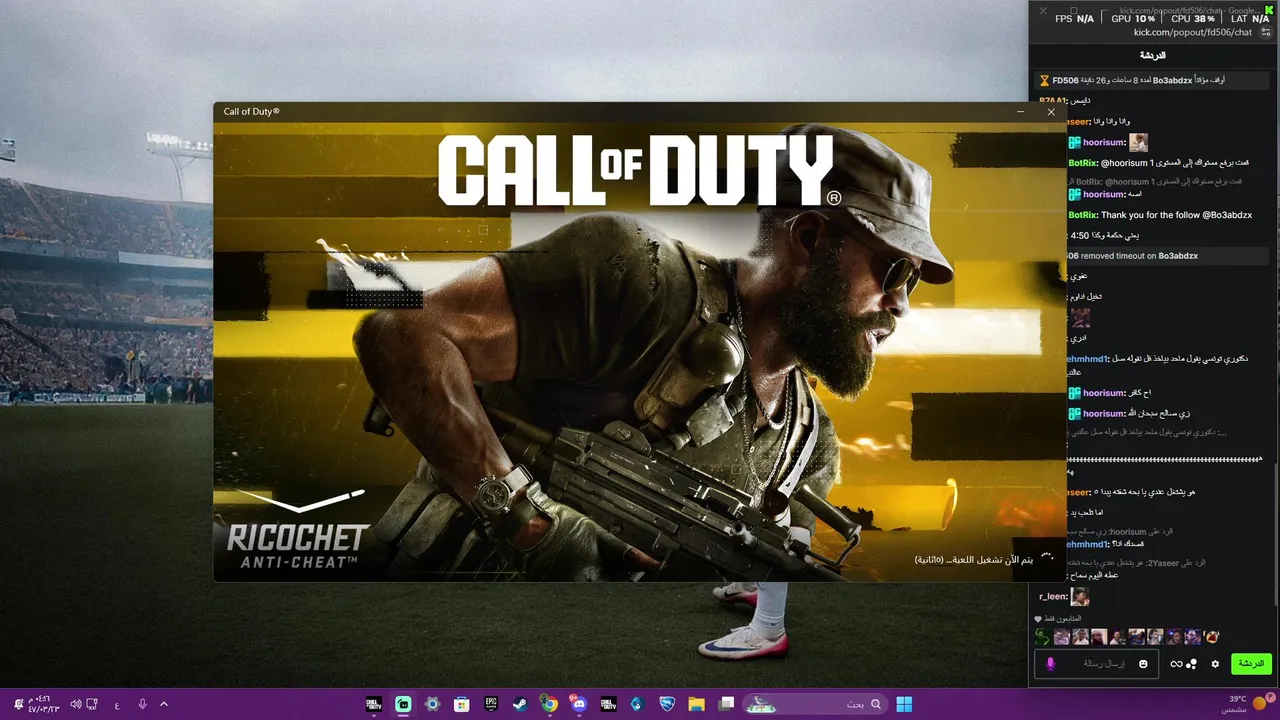Viewport: 1280px width, 720px height.
Task: Click the green chat send button
Action: [1250, 663]
